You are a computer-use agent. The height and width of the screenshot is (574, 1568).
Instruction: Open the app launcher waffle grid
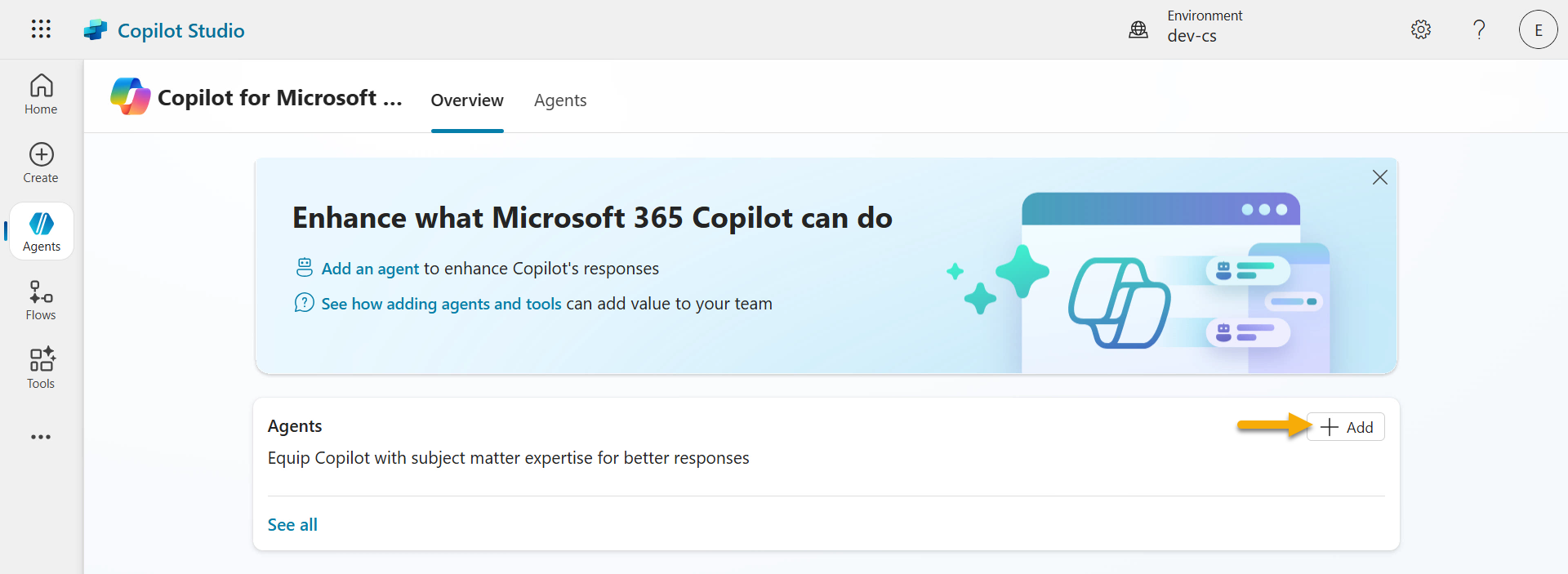point(41,29)
